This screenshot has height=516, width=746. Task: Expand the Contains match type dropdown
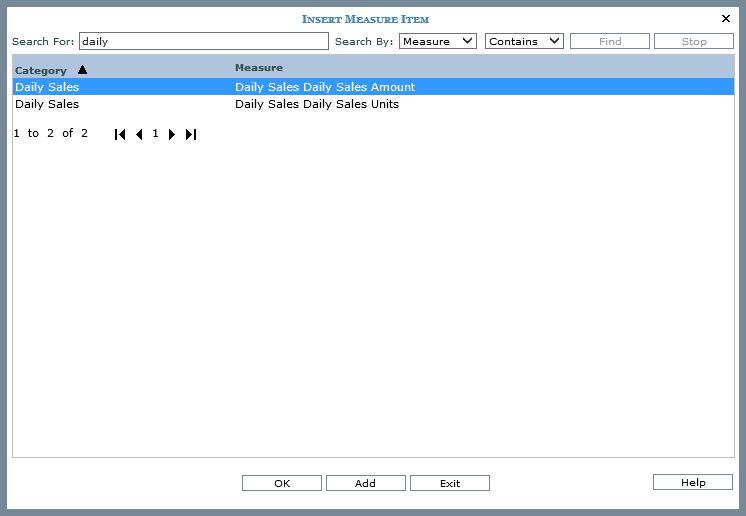pyautogui.click(x=524, y=41)
